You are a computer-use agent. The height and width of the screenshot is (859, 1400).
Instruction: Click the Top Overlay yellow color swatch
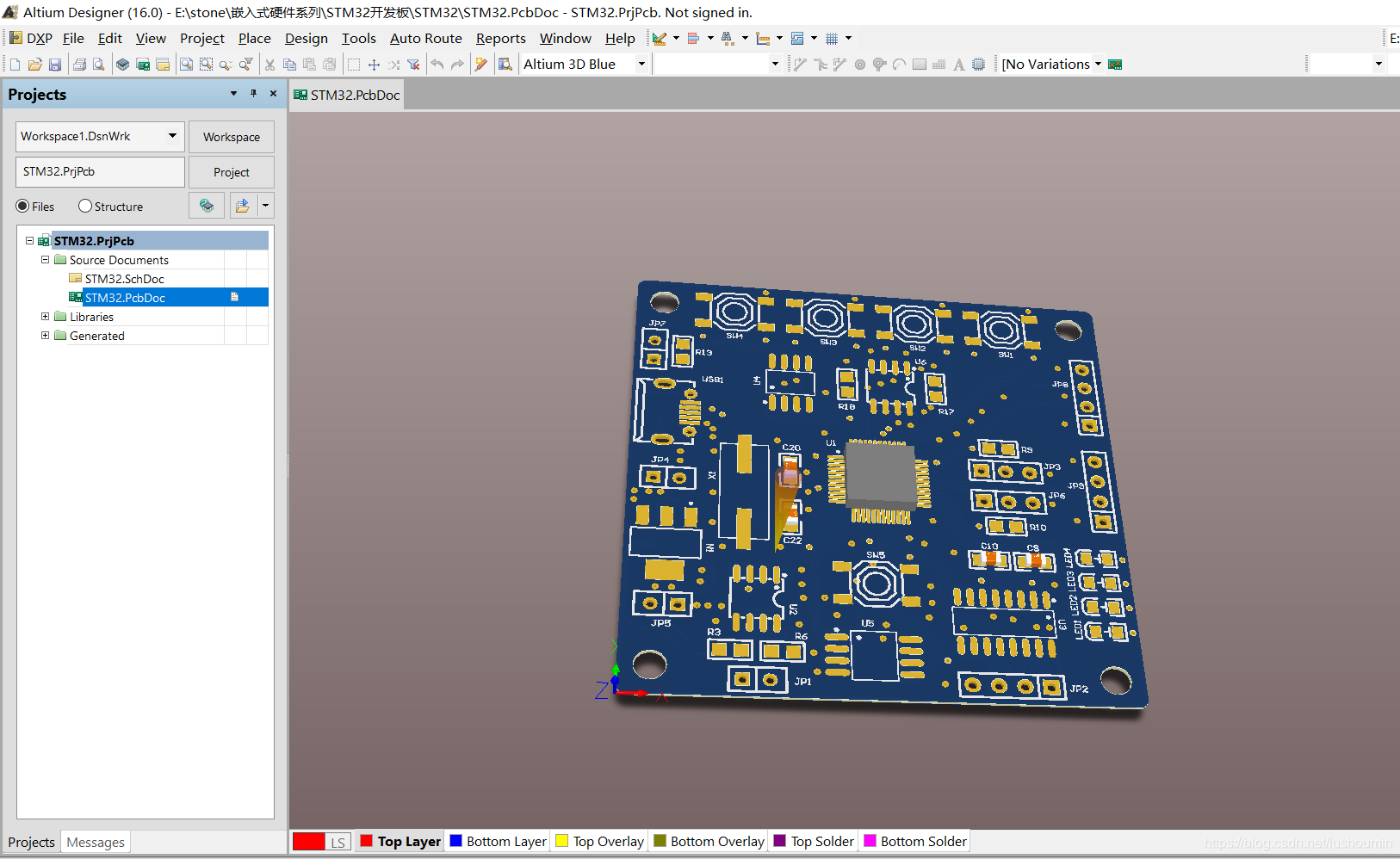pyautogui.click(x=562, y=842)
